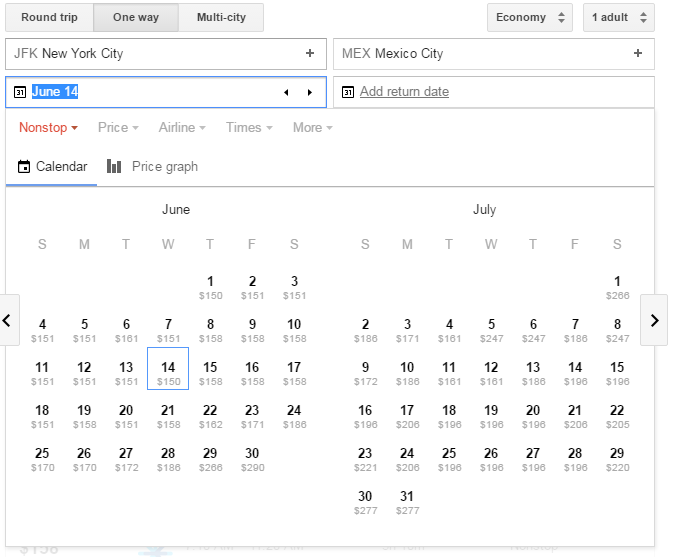Click the calendar icon beside Add return date
The width and height of the screenshot is (677, 557).
coord(348,92)
